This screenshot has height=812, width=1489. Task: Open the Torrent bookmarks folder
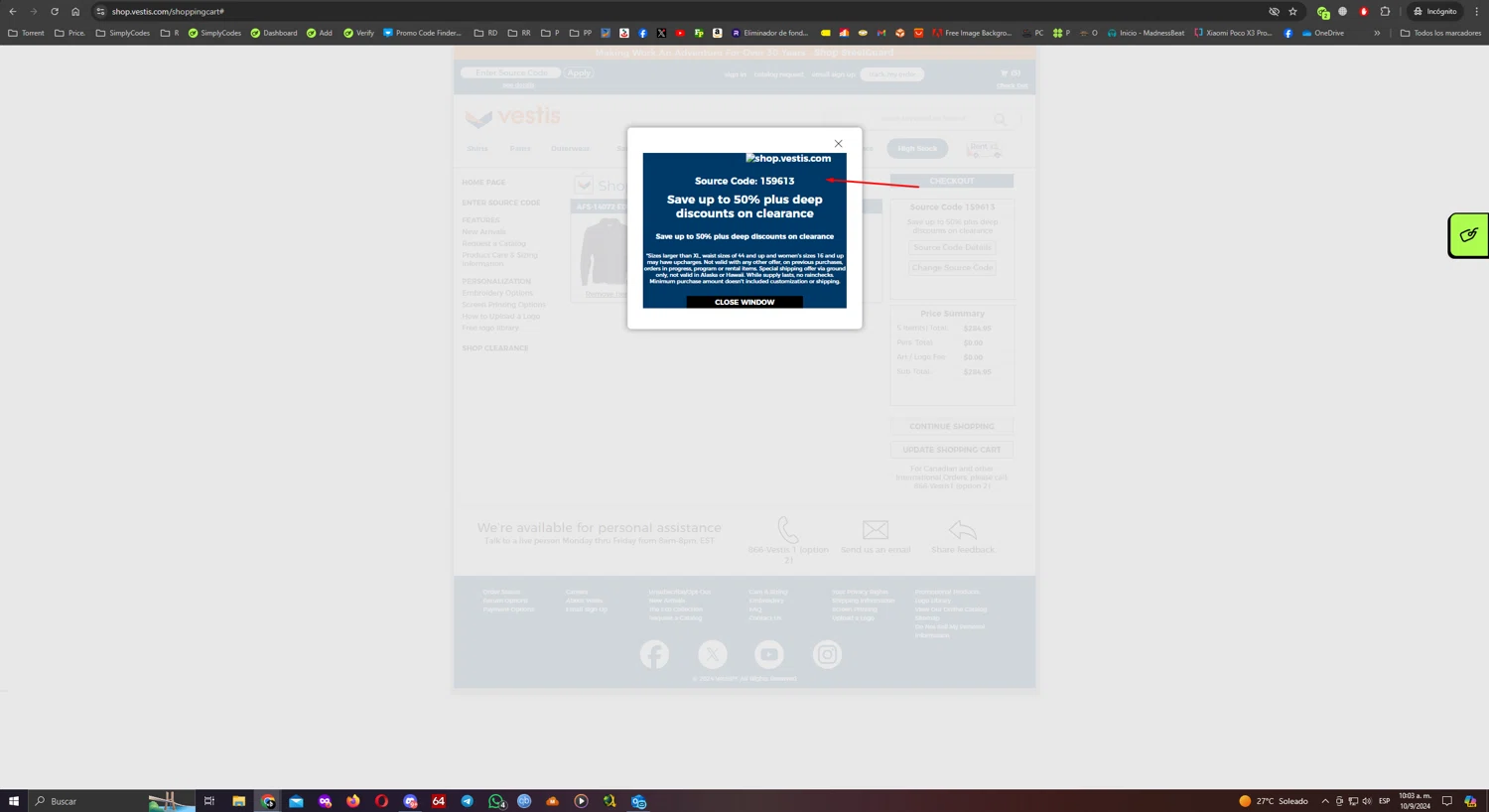tap(27, 33)
